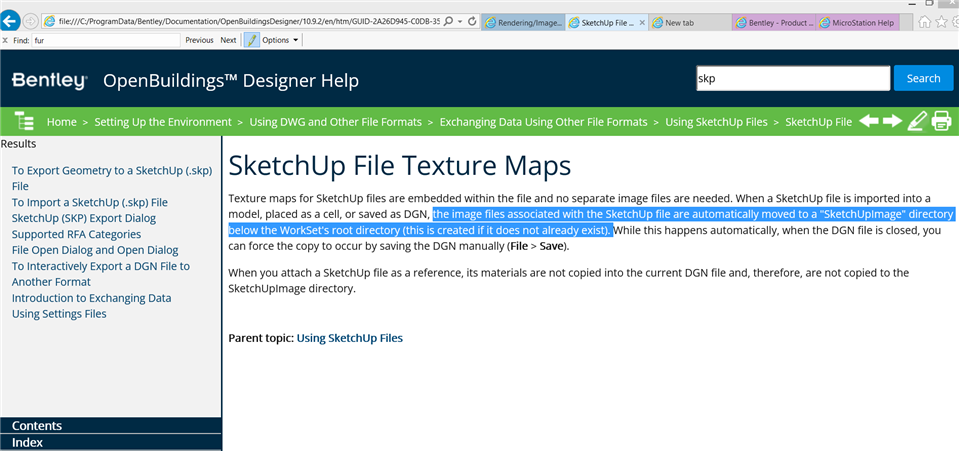Image resolution: width=959 pixels, height=451 pixels.
Task: Open the Bentley - Product browser tab
Action: click(774, 23)
